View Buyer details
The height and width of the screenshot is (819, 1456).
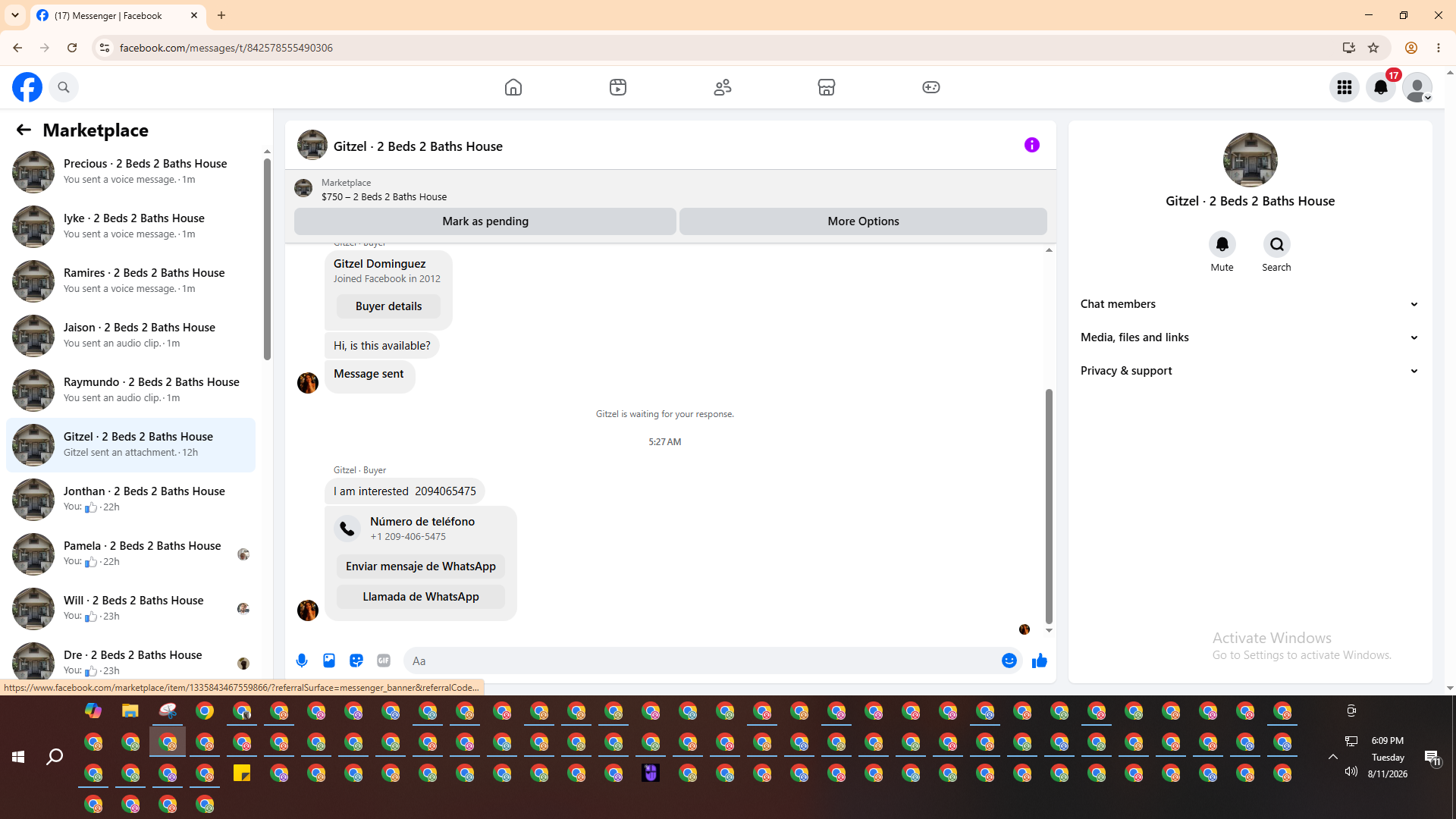(388, 306)
